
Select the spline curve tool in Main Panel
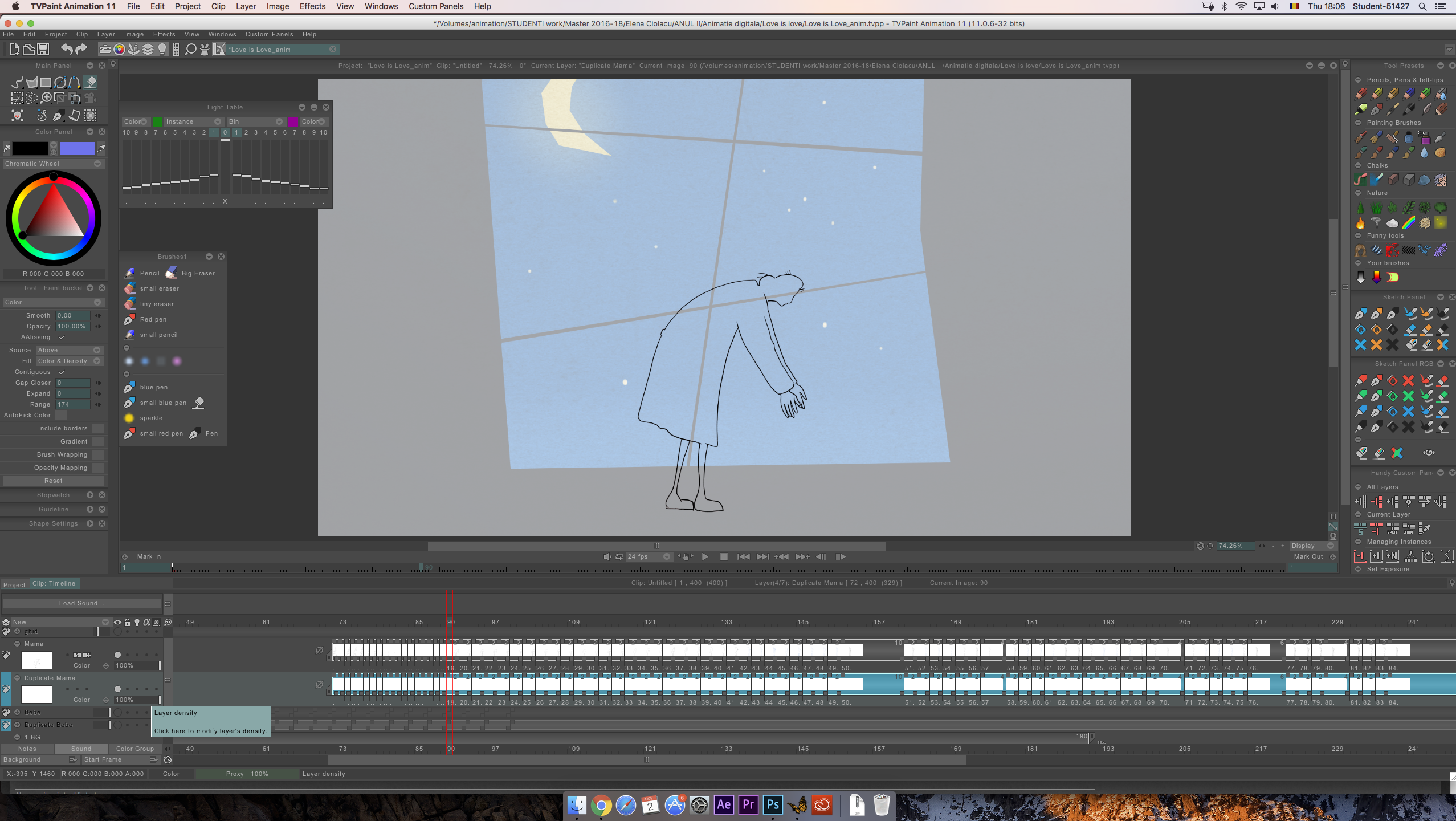(75, 82)
